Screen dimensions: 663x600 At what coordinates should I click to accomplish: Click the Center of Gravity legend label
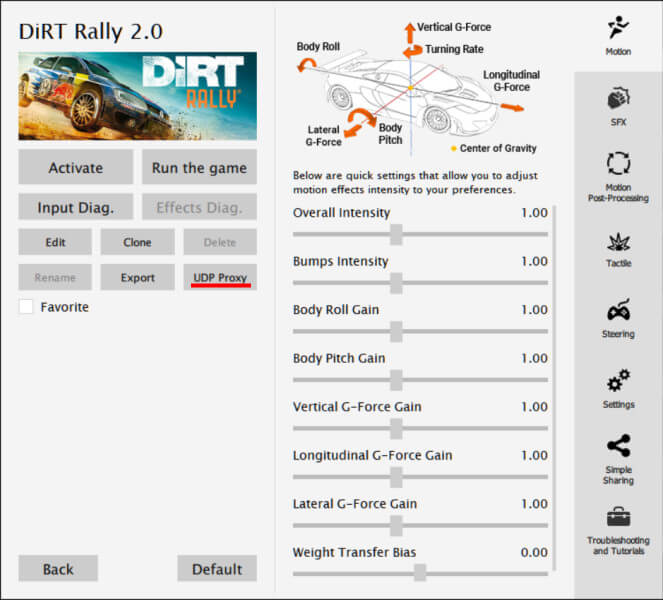(498, 148)
